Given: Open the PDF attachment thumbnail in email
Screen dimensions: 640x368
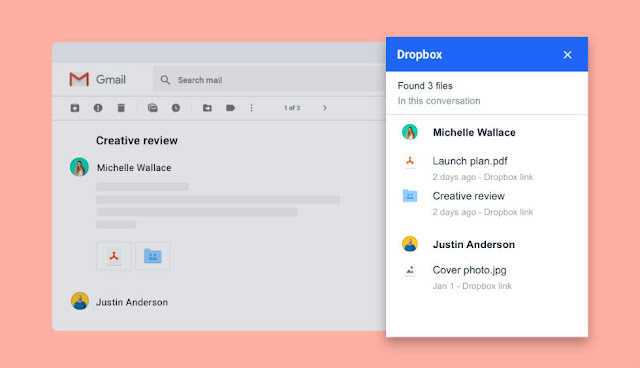Looking at the screenshot, I should click(114, 256).
